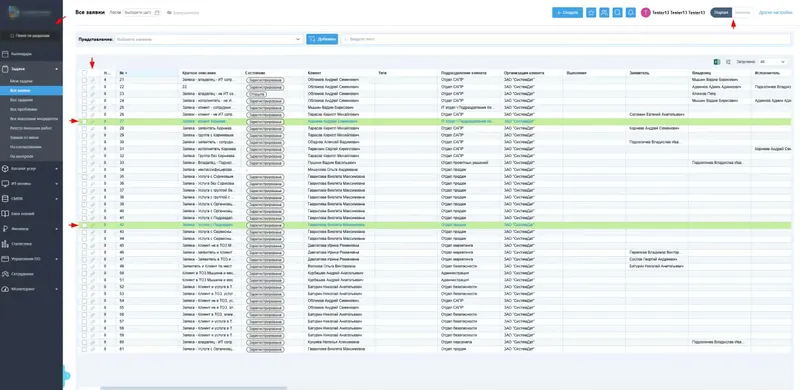This screenshot has height=390, width=800.
Task: Check the checkbox for request number 21
Action: [x=84, y=80]
